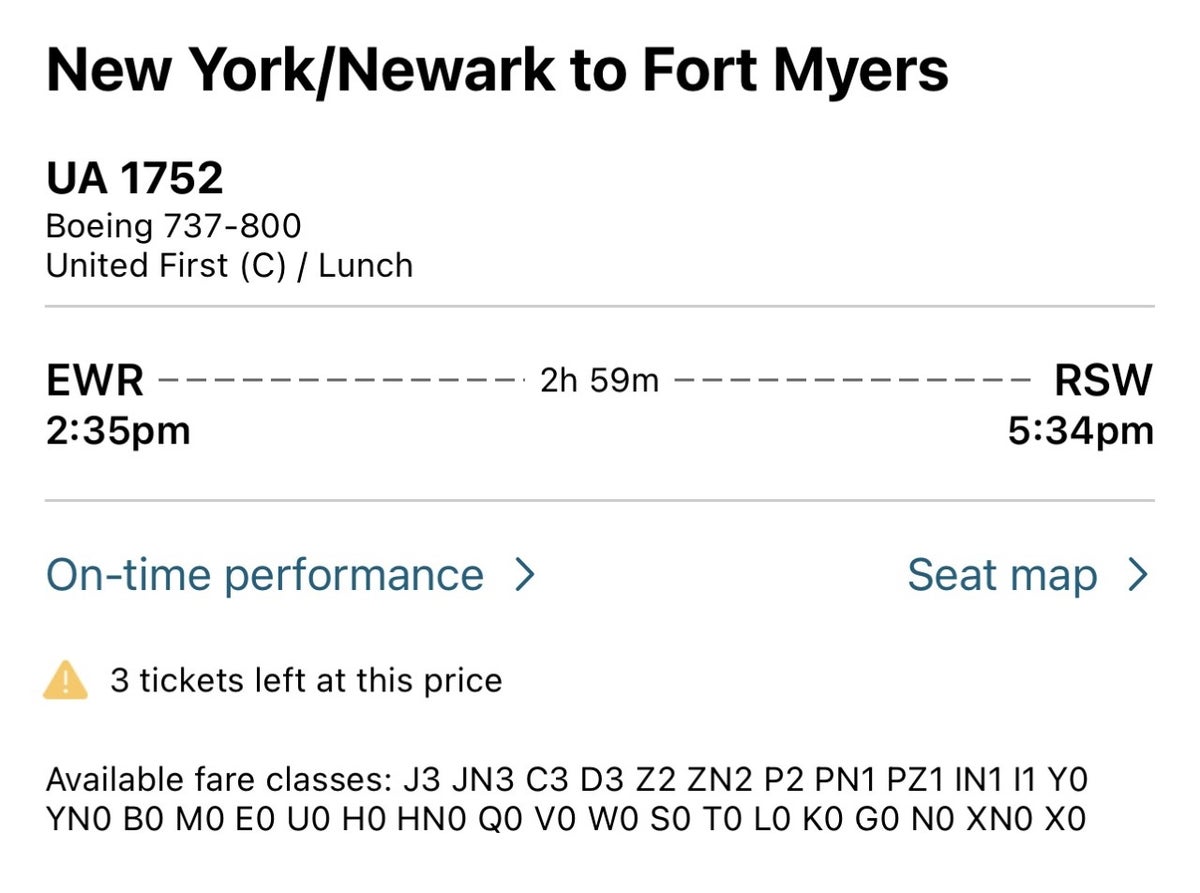Click the chevron beside On-time performance

[525, 575]
